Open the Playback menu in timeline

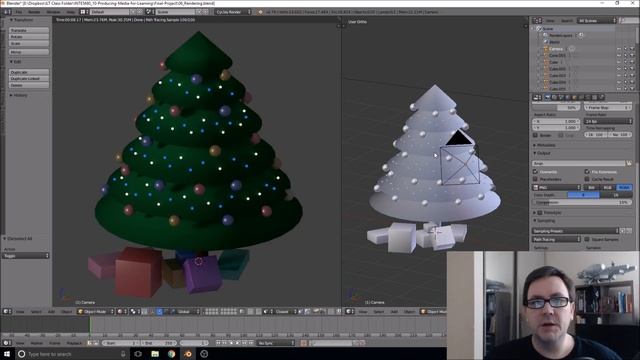tap(74, 343)
